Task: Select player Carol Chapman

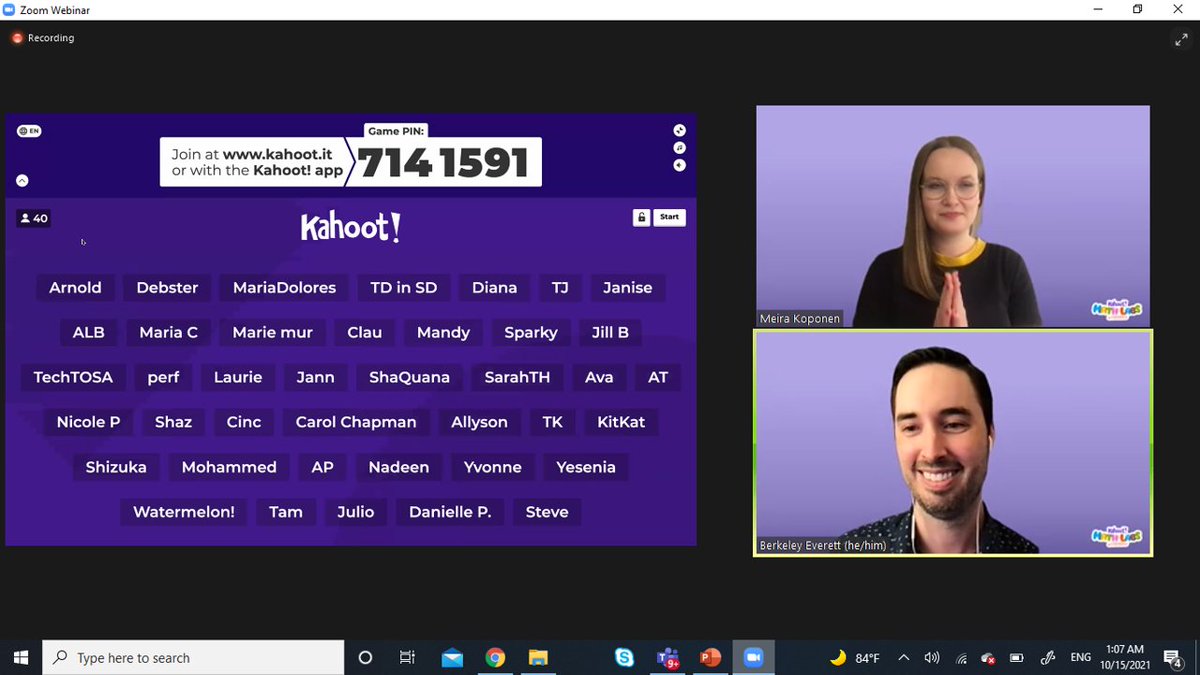Action: pyautogui.click(x=356, y=423)
